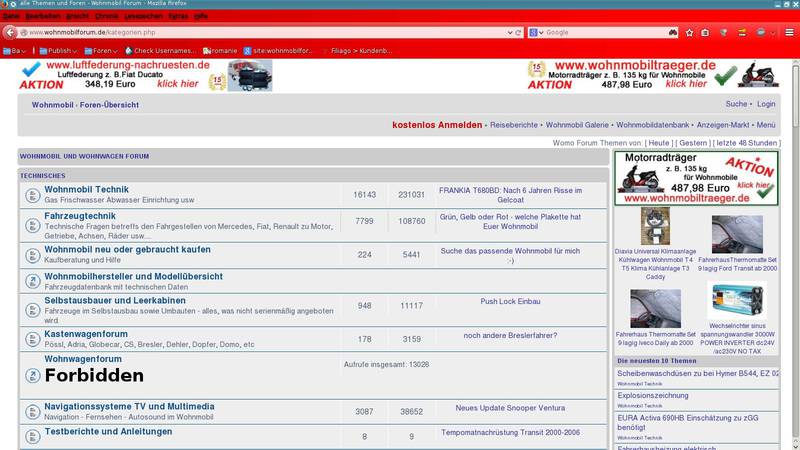This screenshot has width=800, height=450.
Task: Click the icon beside Navigationssysteme TV und Multimedia
Action: point(33,412)
